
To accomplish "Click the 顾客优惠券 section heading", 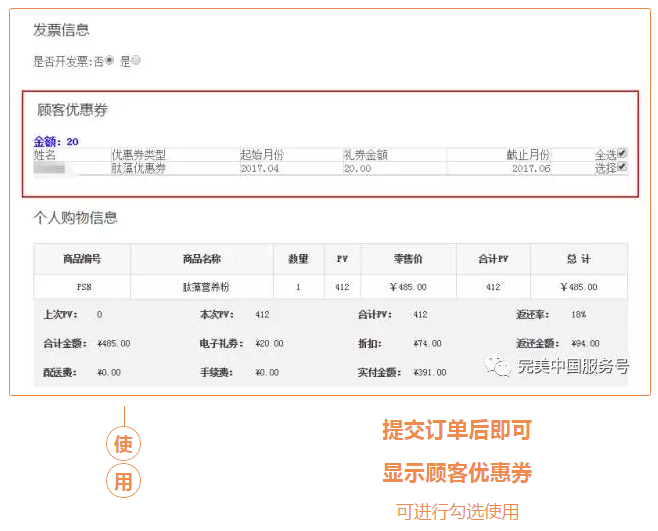I will pyautogui.click(x=72, y=110).
